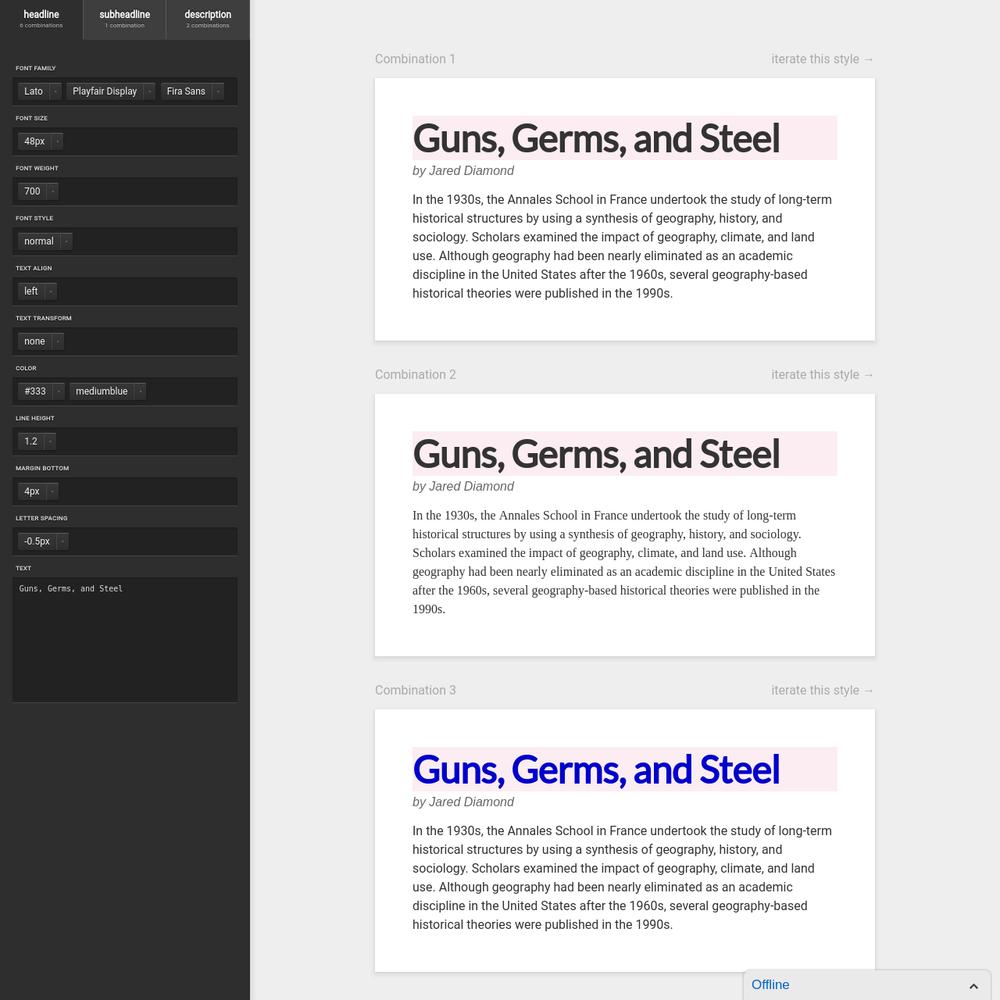
Task: Remove the Lato font family tag
Action: 55,91
